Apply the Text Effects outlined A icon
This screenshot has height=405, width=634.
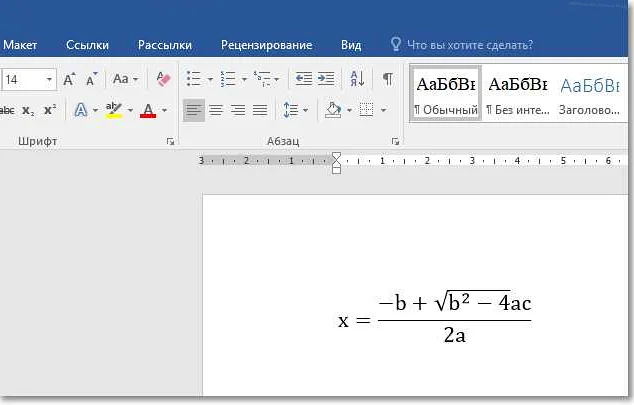tap(82, 110)
